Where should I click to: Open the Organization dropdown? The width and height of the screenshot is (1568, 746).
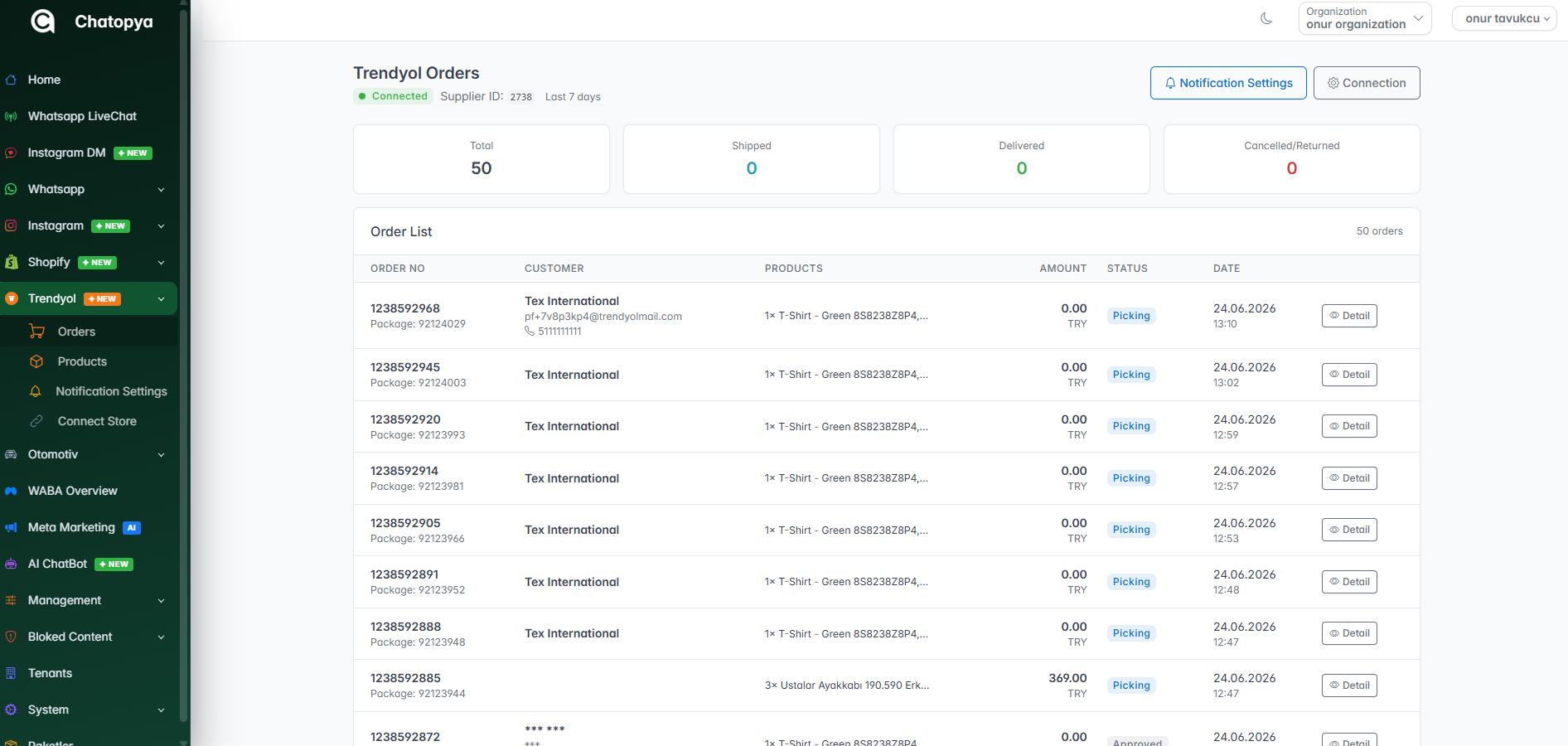pos(1365,18)
